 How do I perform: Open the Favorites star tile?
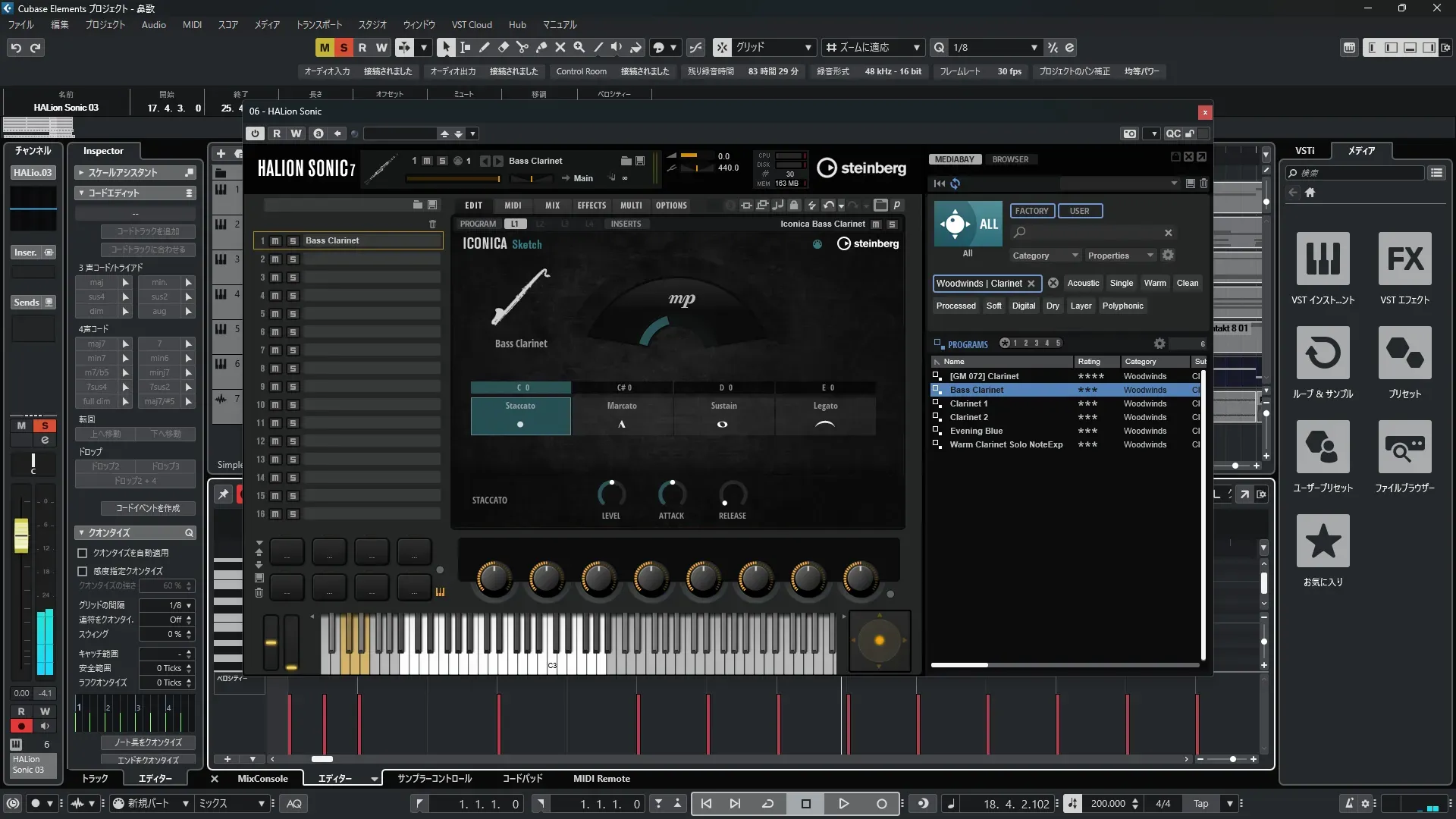[x=1323, y=541]
